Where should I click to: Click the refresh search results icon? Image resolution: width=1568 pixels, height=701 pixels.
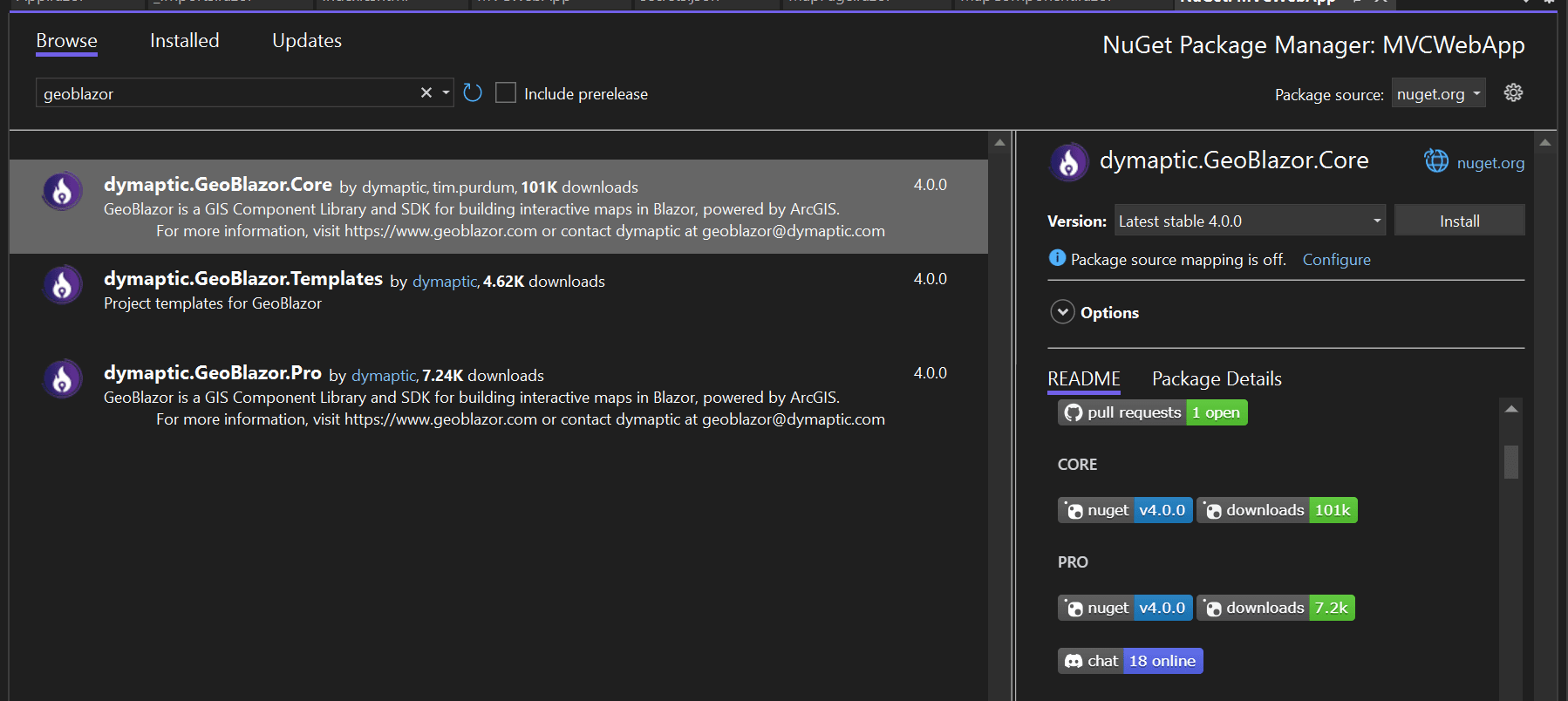pos(473,93)
